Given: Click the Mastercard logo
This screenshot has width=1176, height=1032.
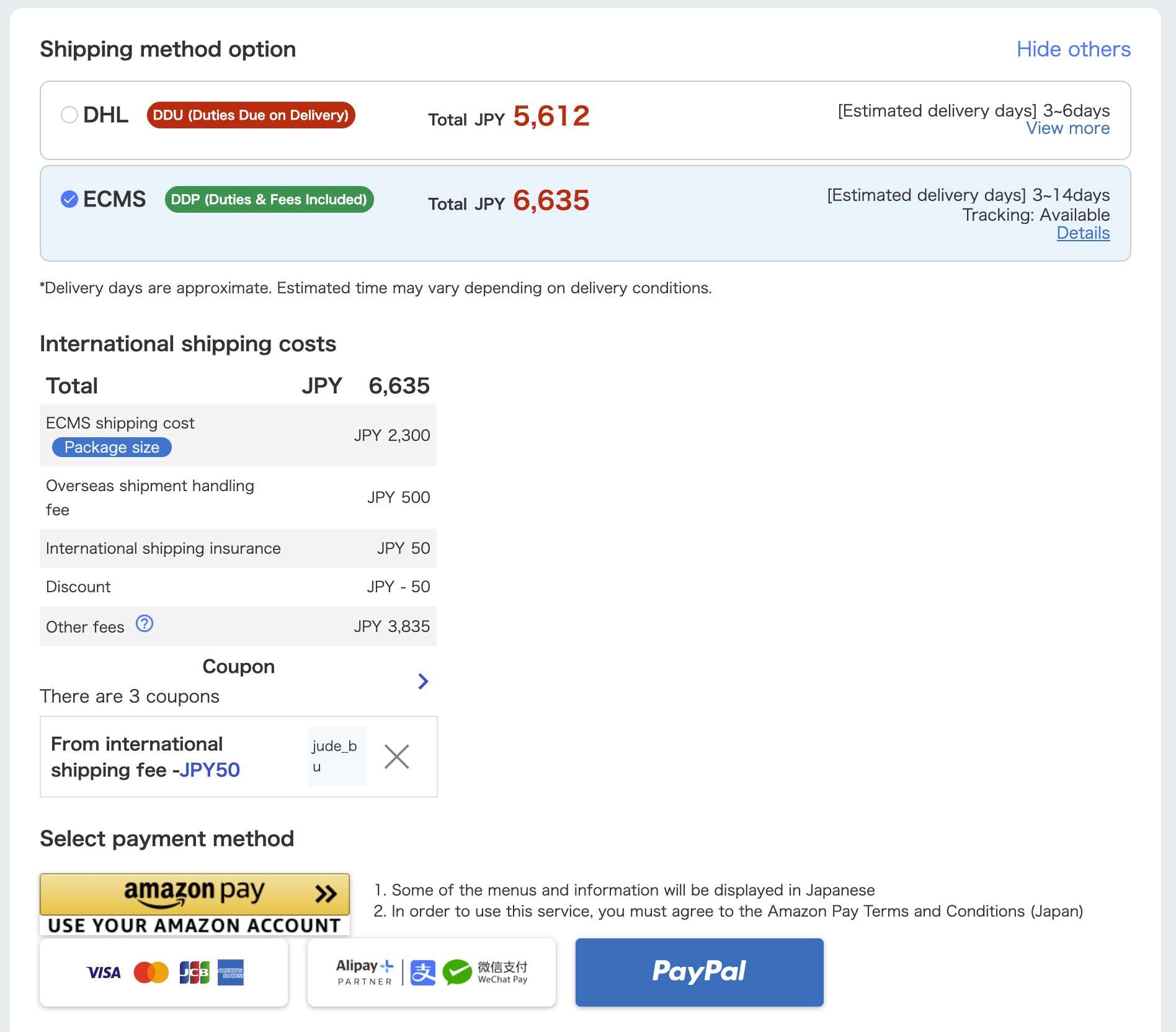Looking at the screenshot, I should click(x=151, y=972).
